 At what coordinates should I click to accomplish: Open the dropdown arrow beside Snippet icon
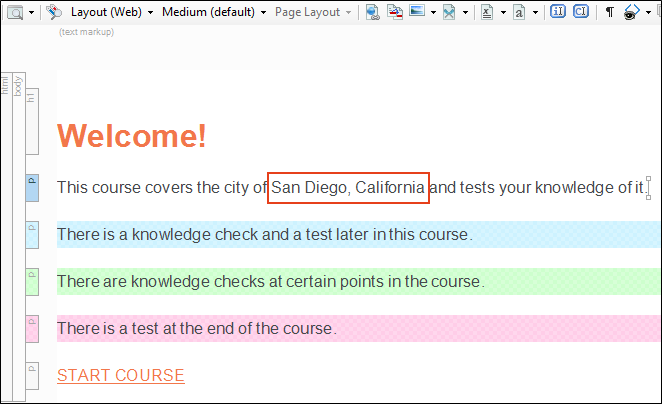pos(465,13)
